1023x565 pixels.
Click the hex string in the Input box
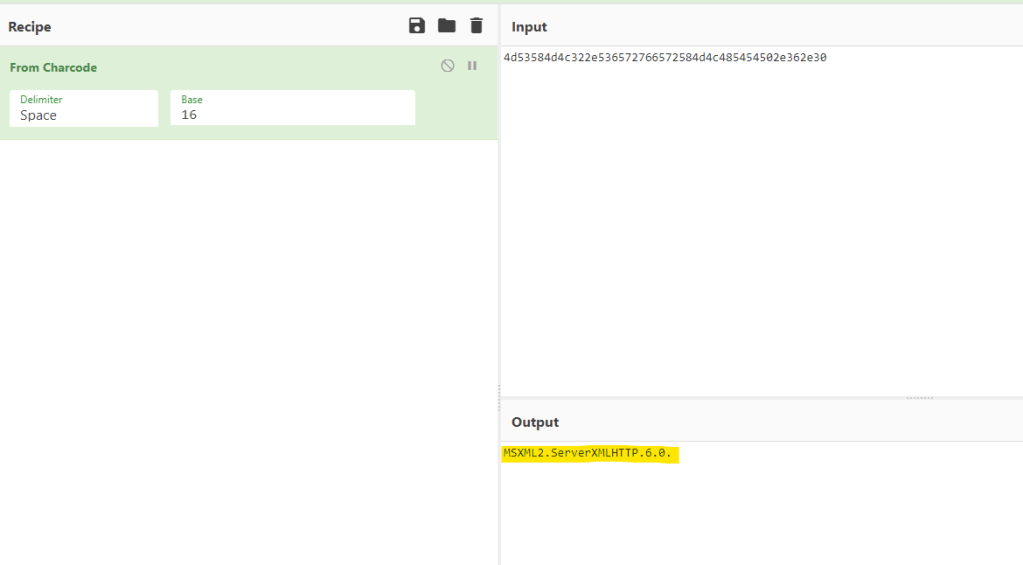click(665, 58)
